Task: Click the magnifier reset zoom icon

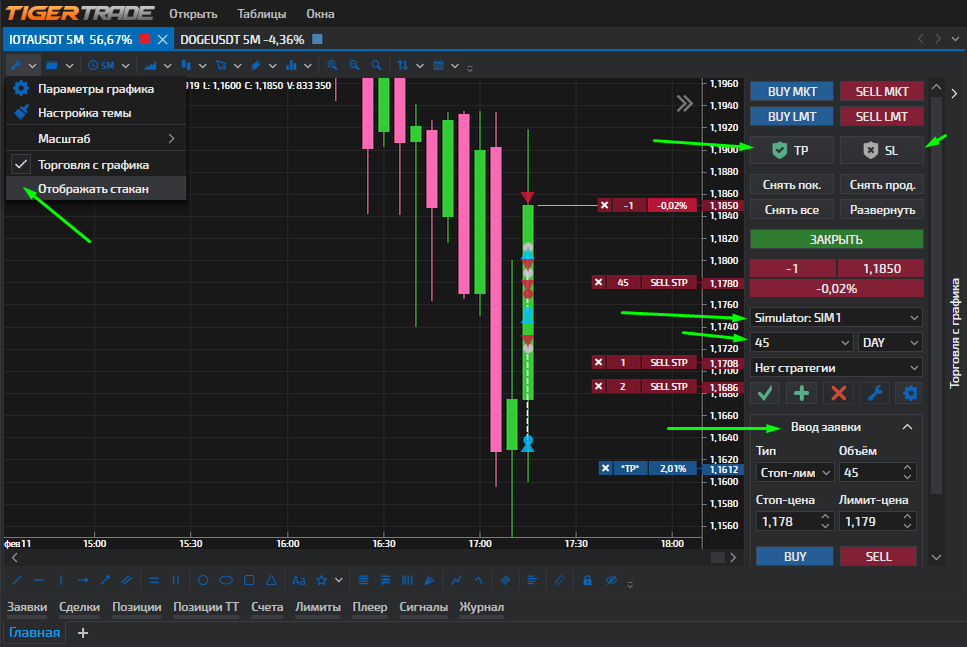Action: 376,65
